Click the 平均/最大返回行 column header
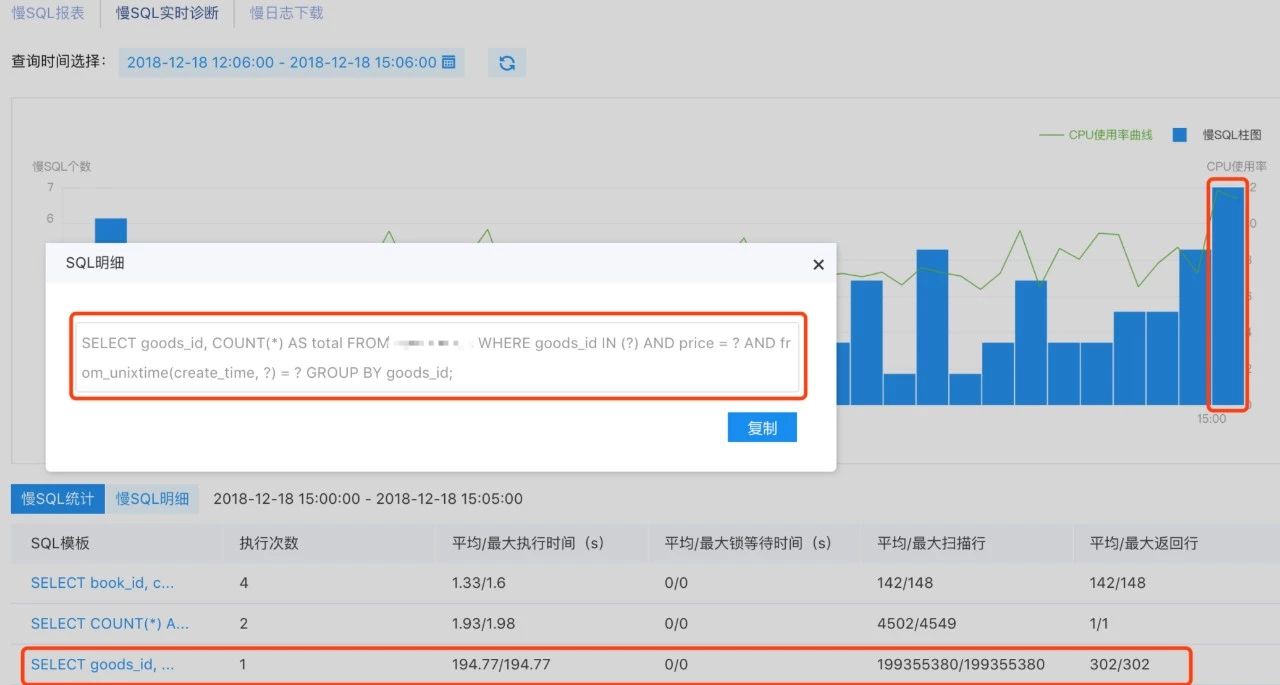 (1144, 543)
